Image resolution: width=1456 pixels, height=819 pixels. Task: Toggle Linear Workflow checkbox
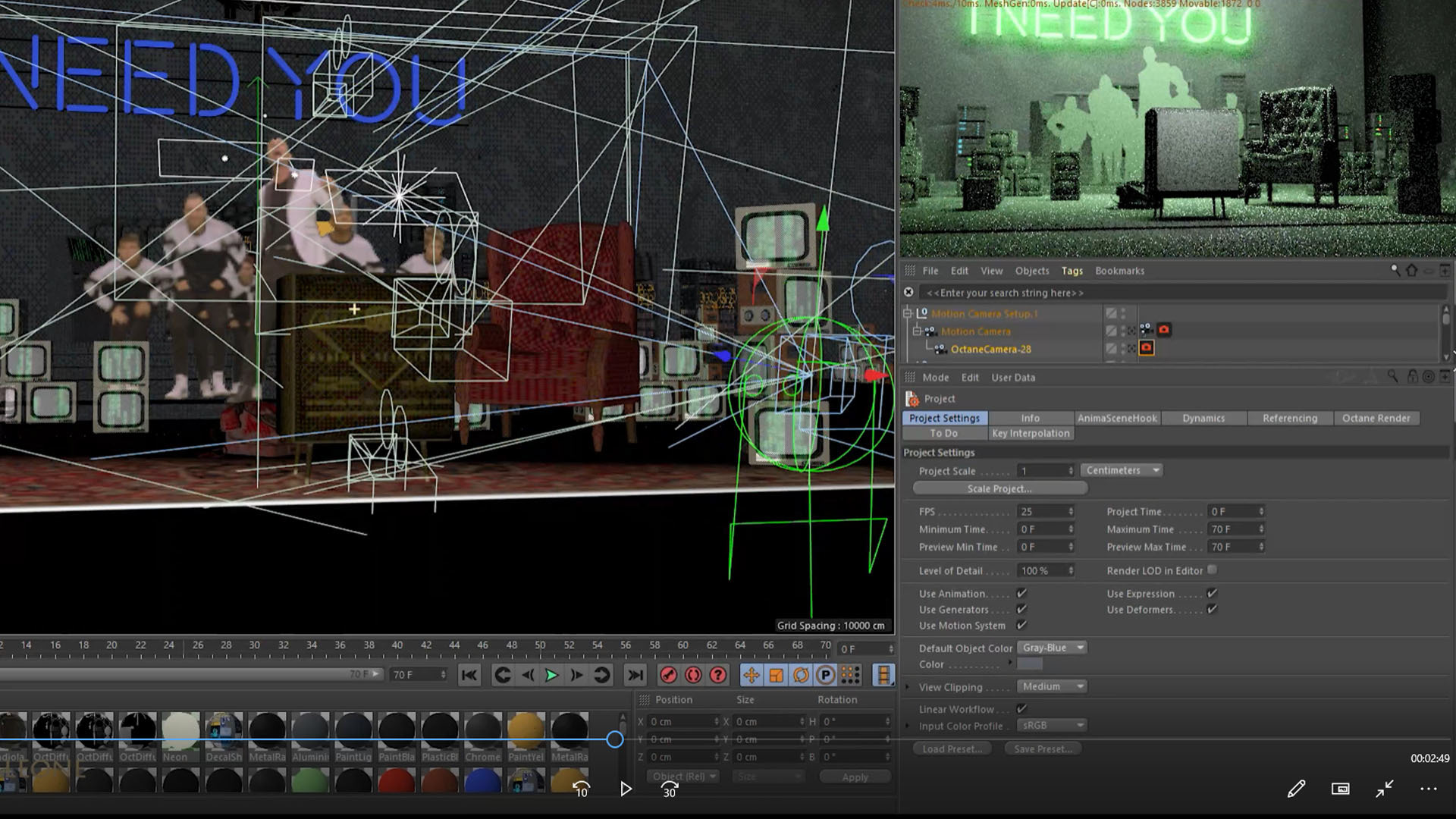pyautogui.click(x=1021, y=708)
